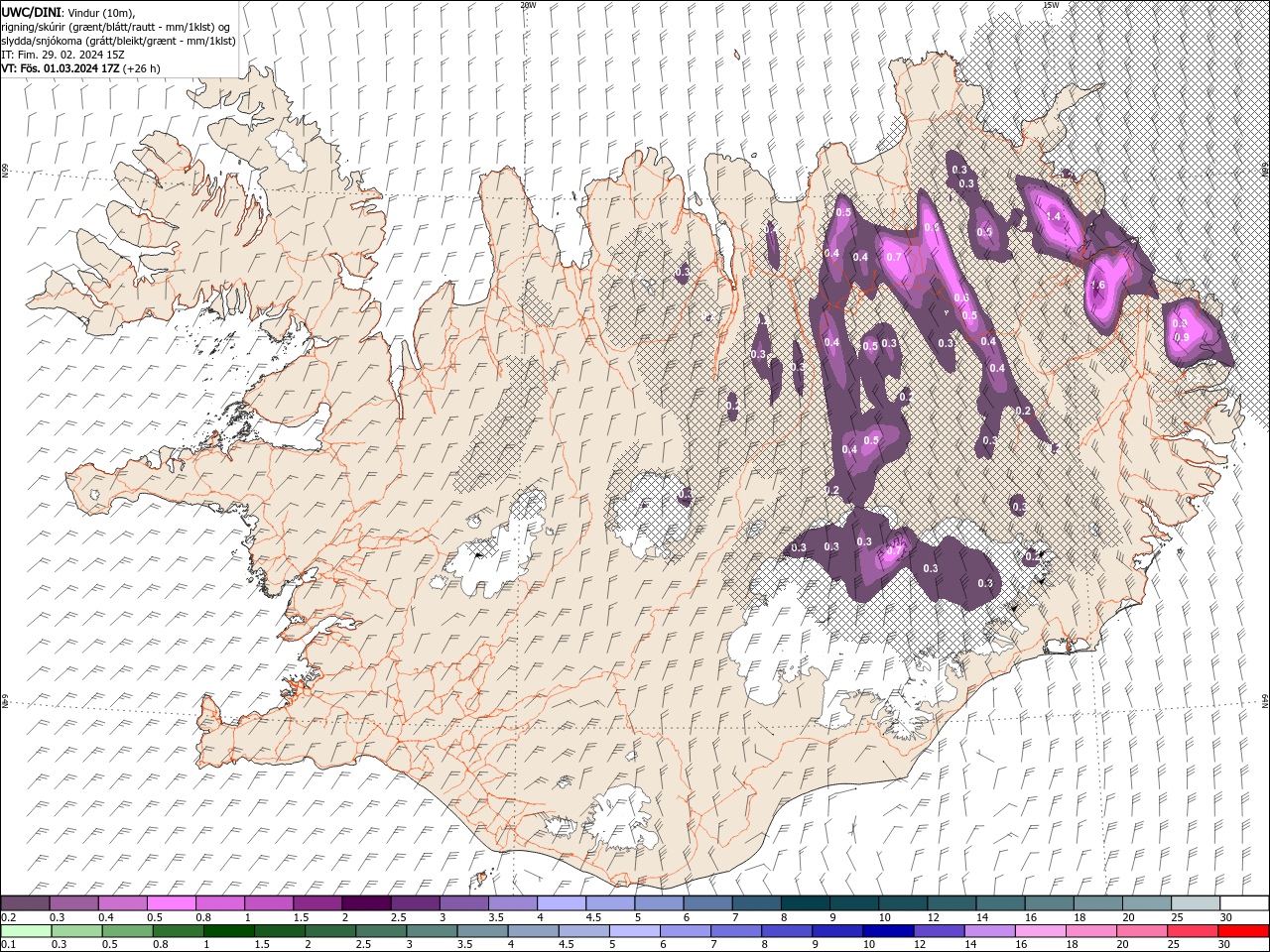The image size is (1270, 952).
Task: Click the 'IT: Fim. 29. 02. 2024 15Z' line
Action: coord(63,55)
